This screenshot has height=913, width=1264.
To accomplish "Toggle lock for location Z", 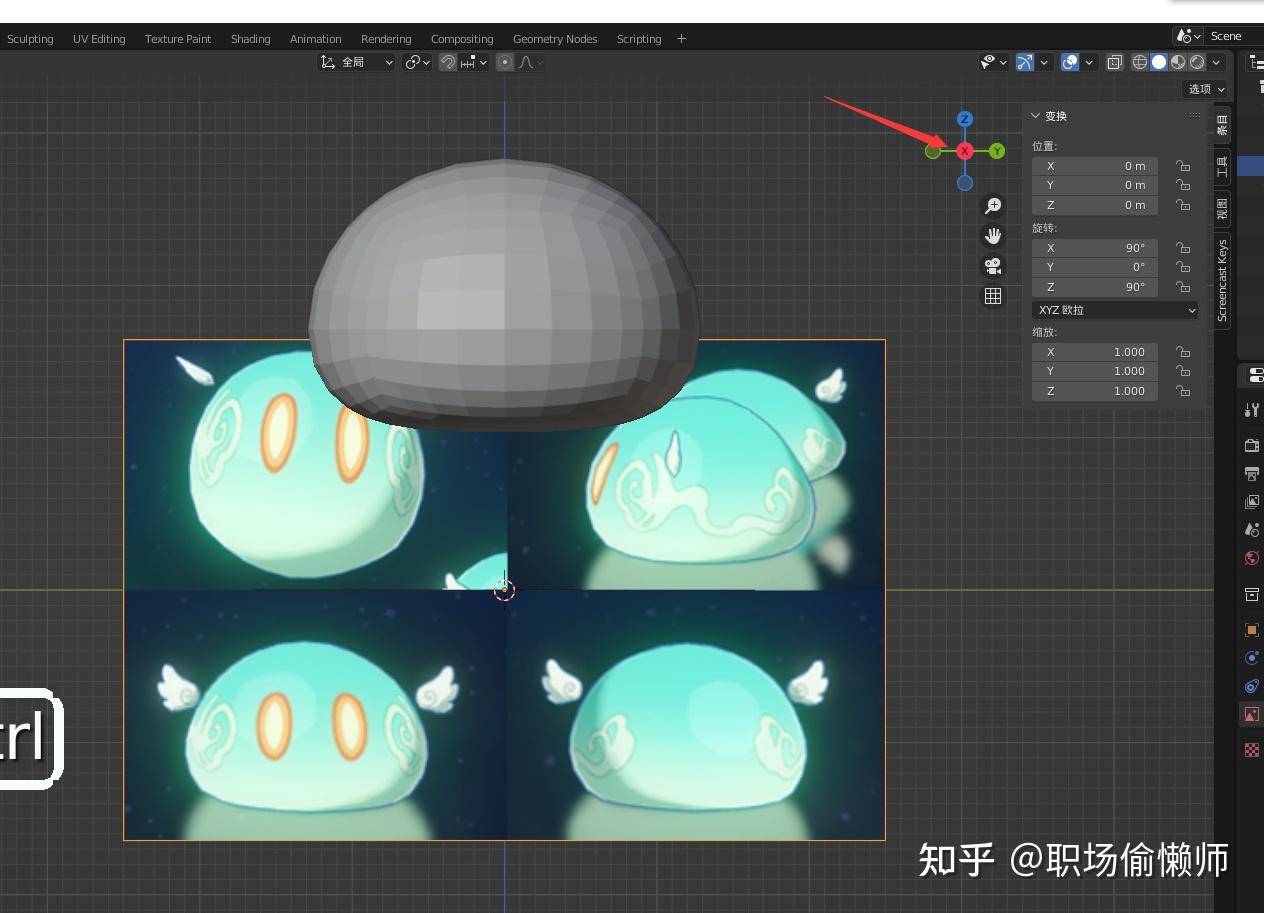I will (1183, 205).
